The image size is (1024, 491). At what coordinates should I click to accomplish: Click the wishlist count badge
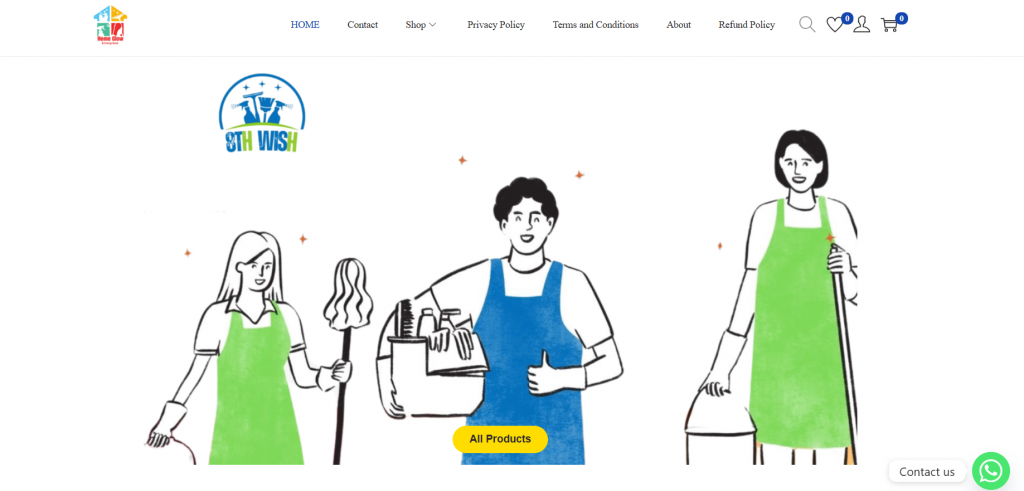point(847,18)
